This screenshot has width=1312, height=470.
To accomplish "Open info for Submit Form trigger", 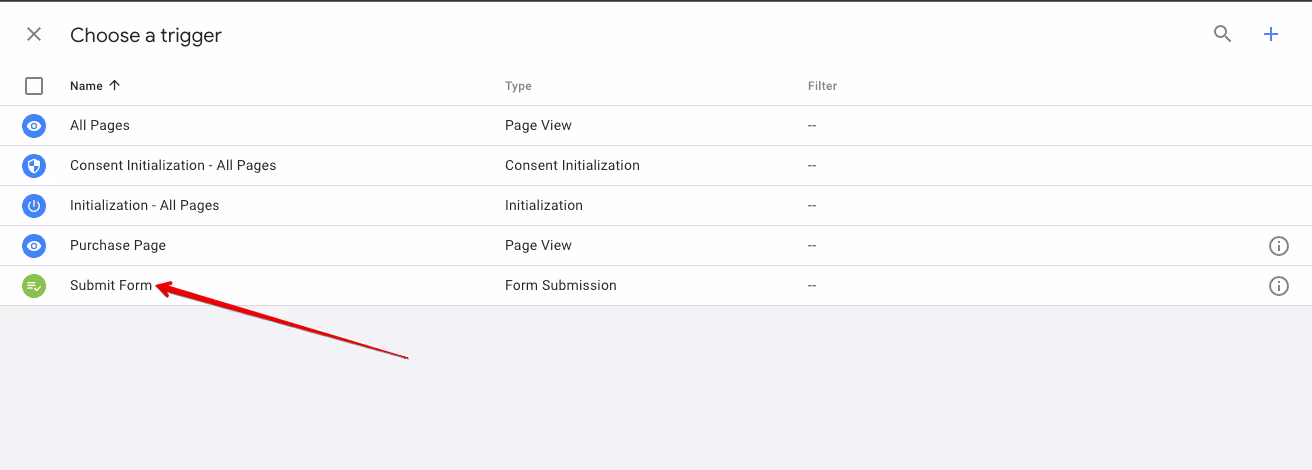I will point(1278,286).
